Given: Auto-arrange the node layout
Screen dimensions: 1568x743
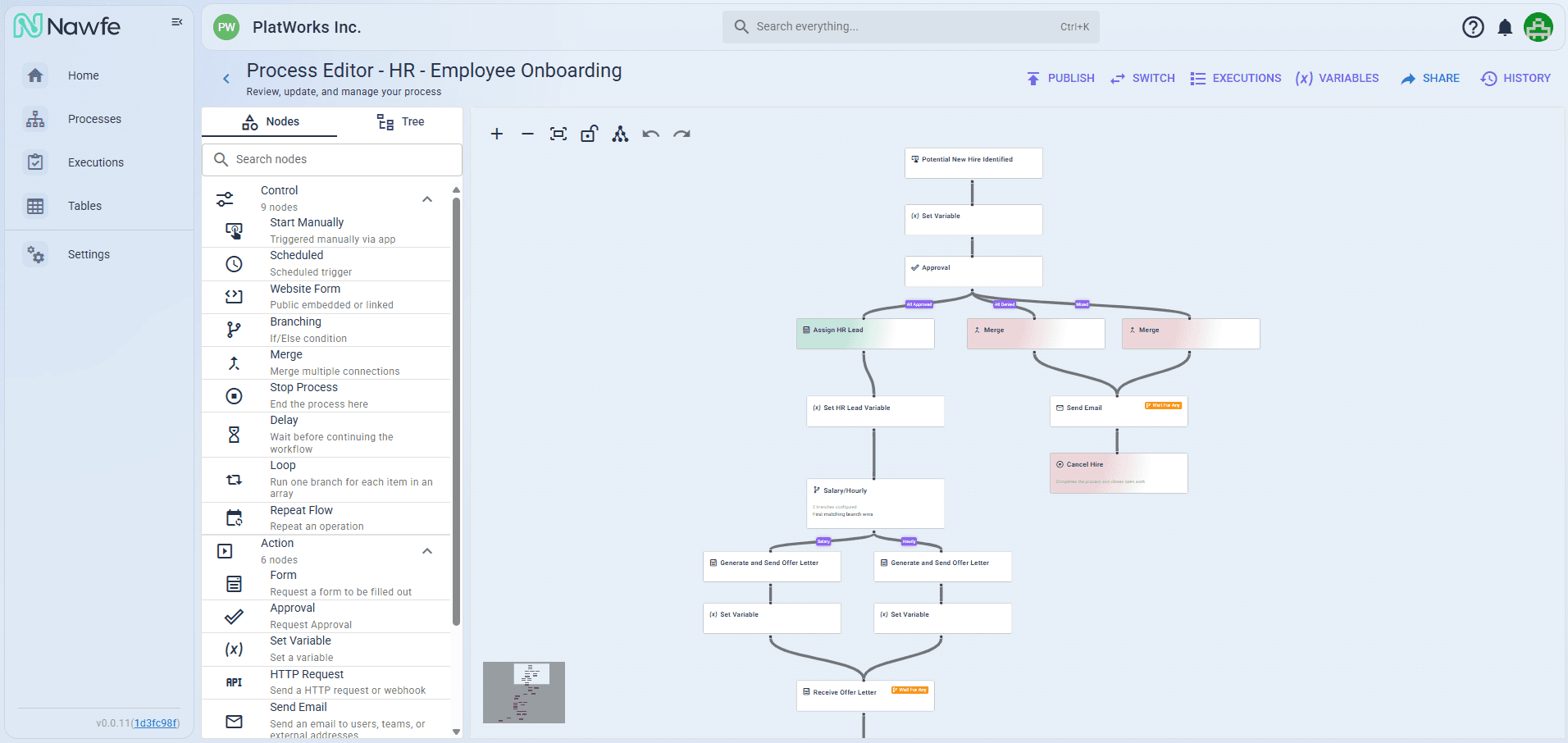Looking at the screenshot, I should (x=620, y=134).
